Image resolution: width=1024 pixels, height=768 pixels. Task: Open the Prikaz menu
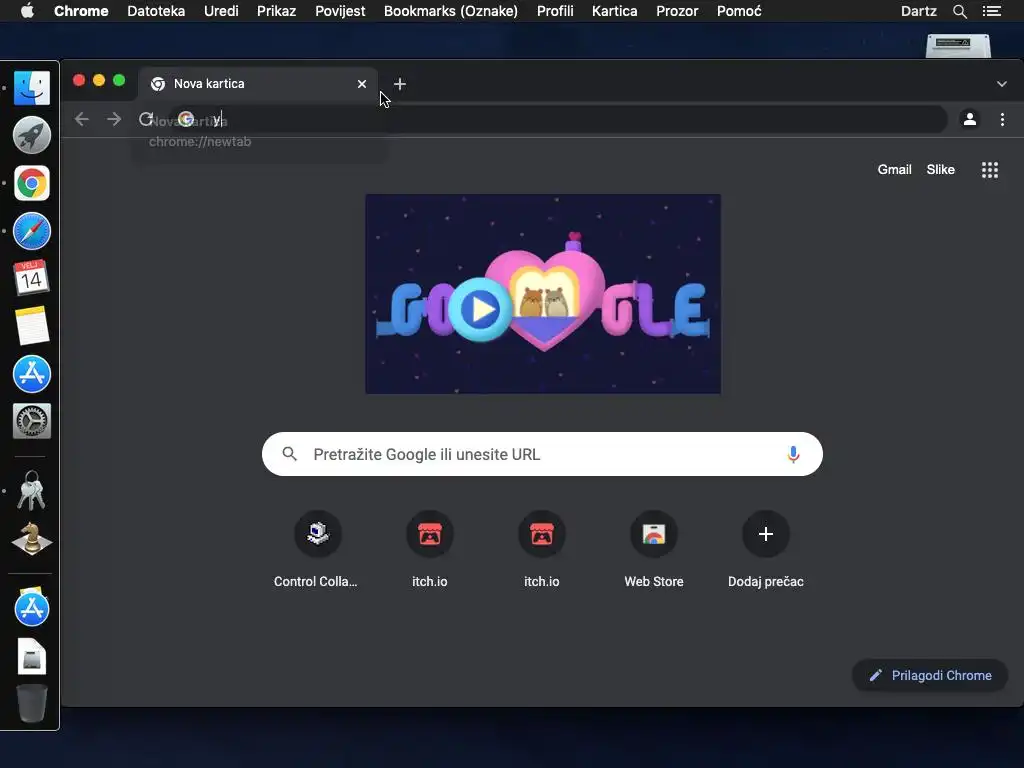tap(276, 11)
